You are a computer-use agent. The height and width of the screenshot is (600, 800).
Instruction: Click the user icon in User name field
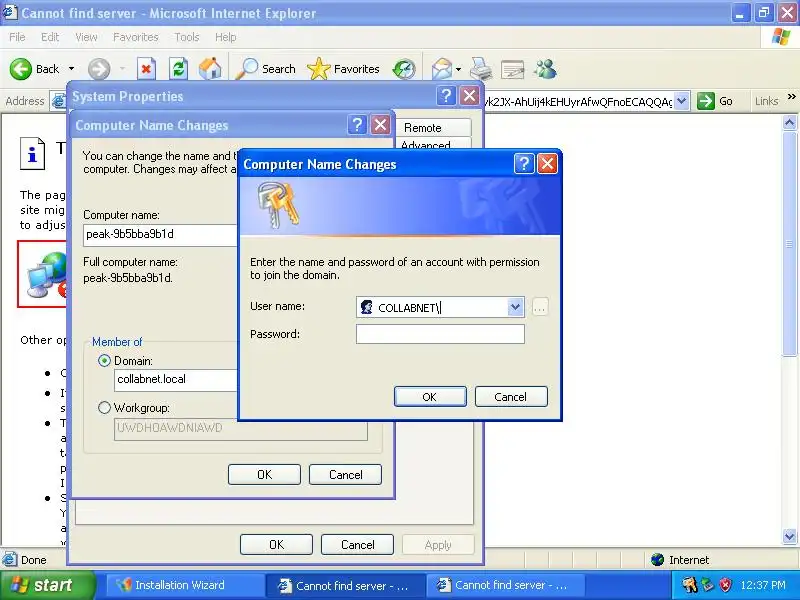pyautogui.click(x=366, y=307)
